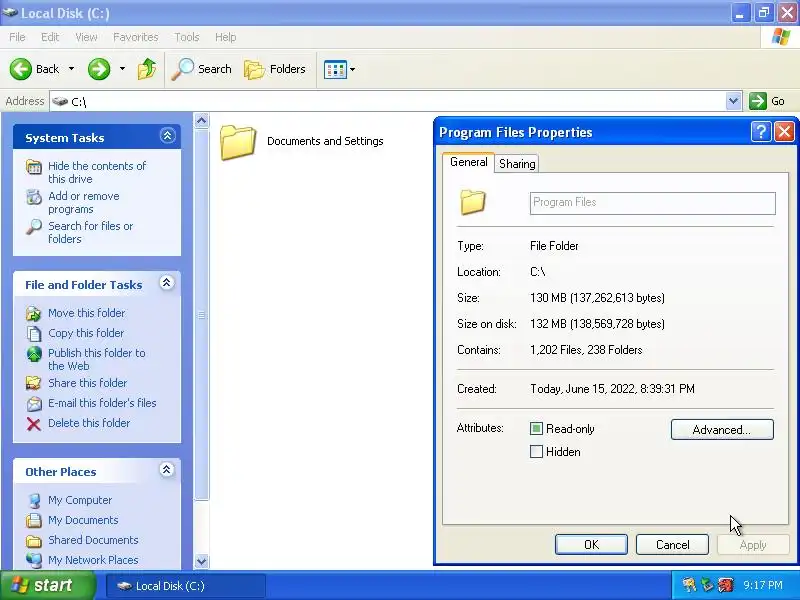The height and width of the screenshot is (600, 800).
Task: Collapse the Other Places panel
Action: pos(166,470)
